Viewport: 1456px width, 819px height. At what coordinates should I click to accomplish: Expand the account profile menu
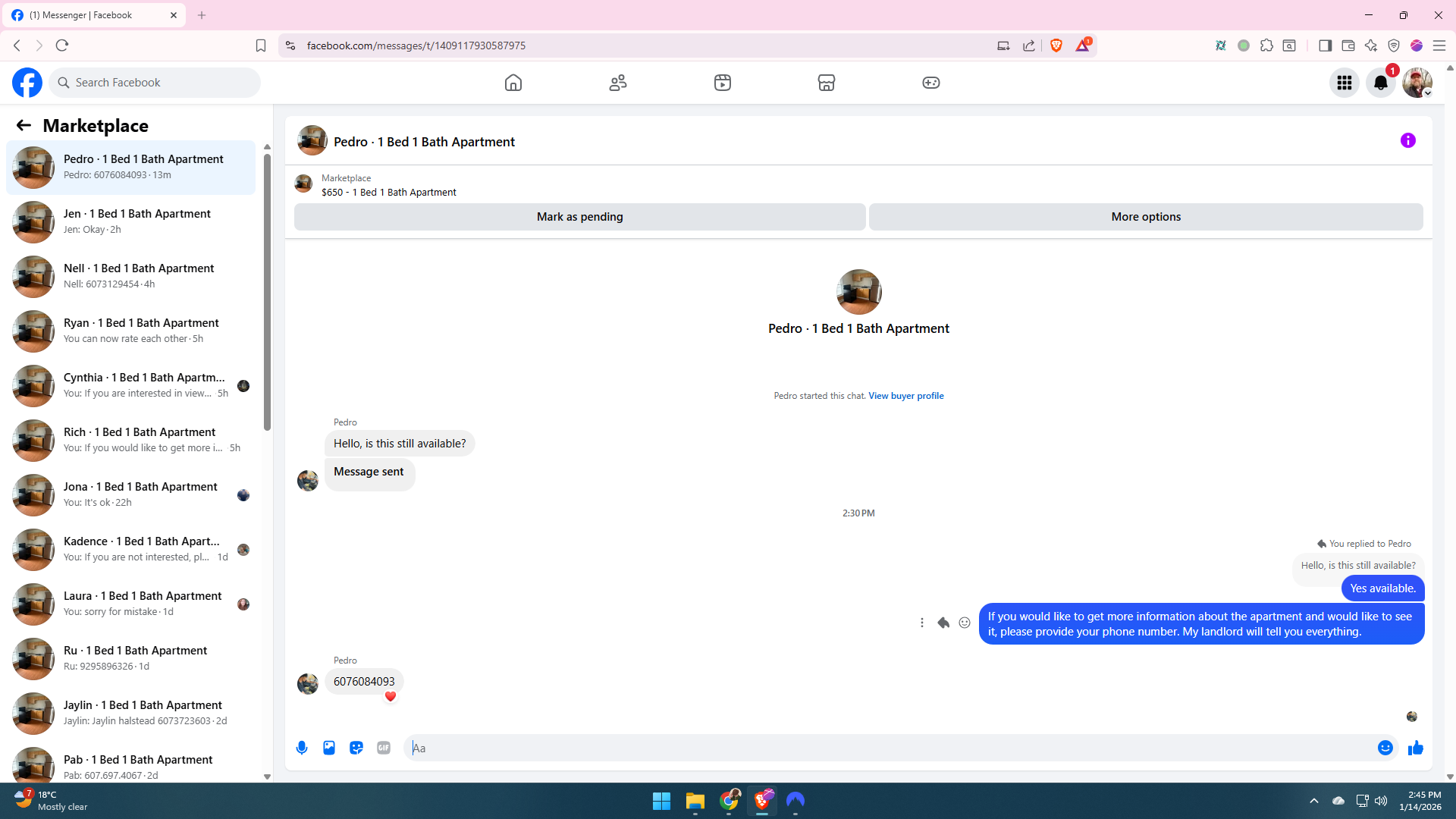[x=1417, y=83]
